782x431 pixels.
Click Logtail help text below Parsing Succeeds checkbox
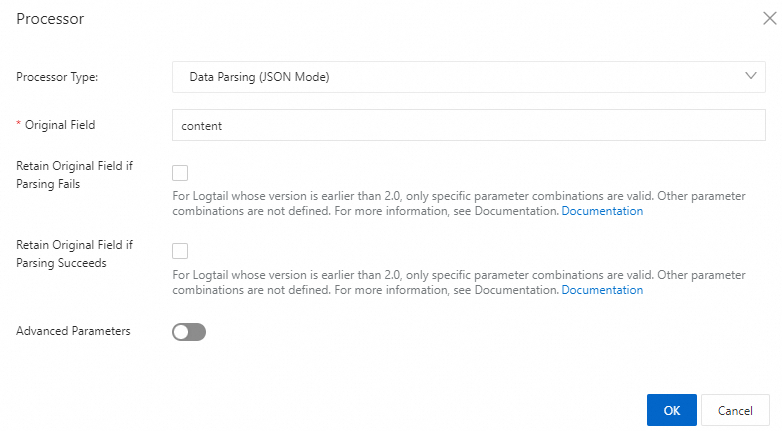[x=459, y=282]
